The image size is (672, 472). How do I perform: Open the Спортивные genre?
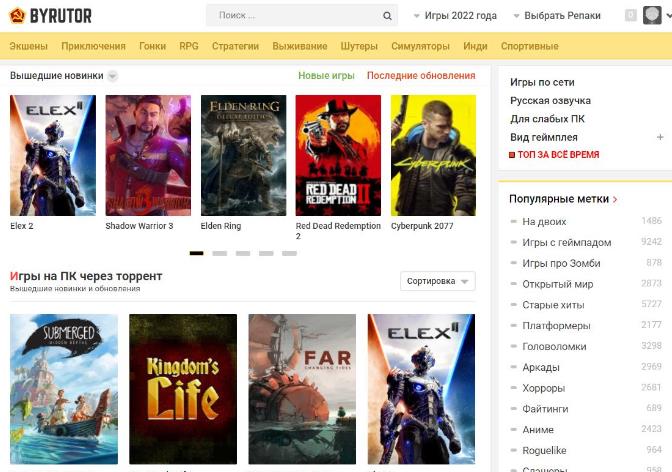coord(530,46)
